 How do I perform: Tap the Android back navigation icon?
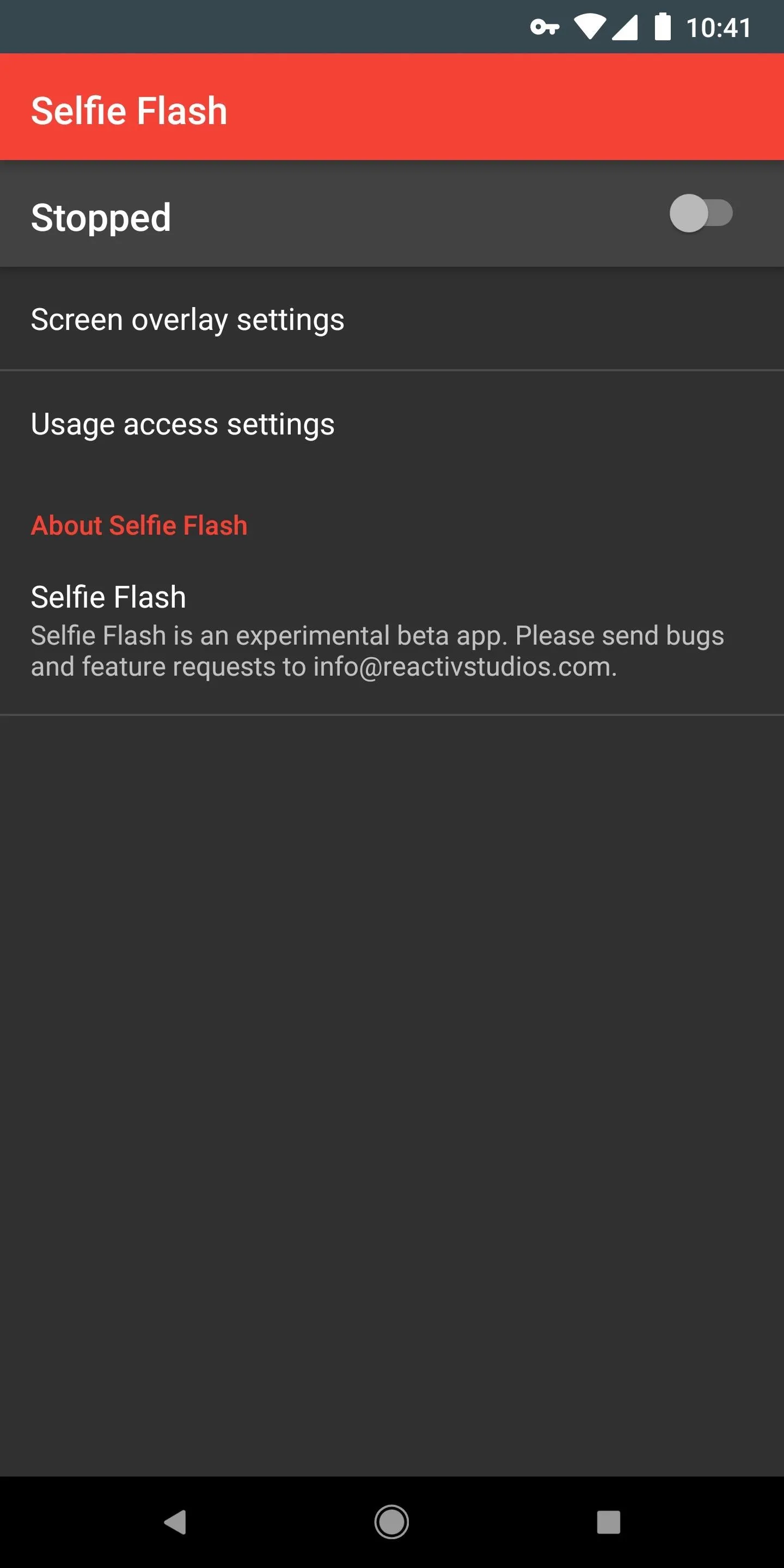pos(175,1522)
